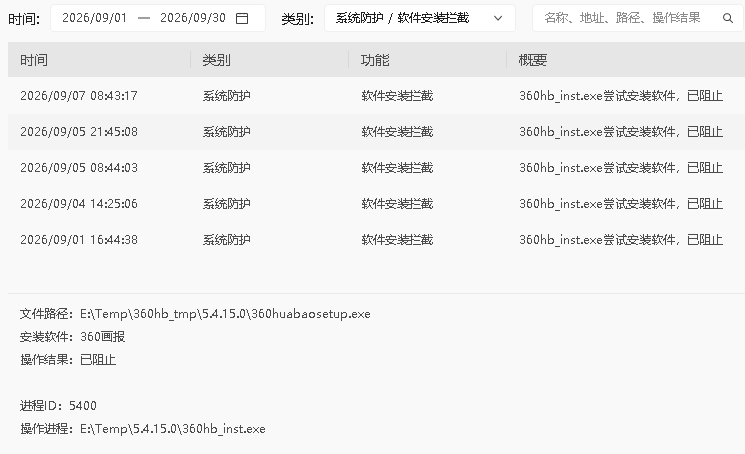Click the search magnifier icon
The width and height of the screenshot is (745, 454).
coord(727,19)
